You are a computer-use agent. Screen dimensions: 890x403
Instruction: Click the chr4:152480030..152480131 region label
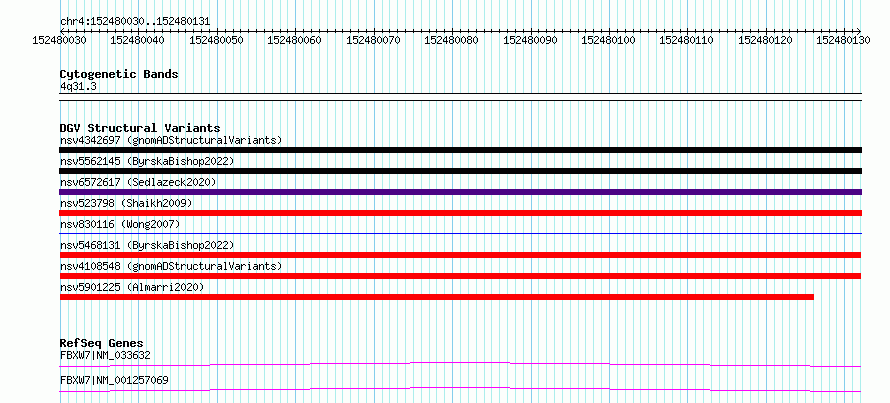pos(135,22)
